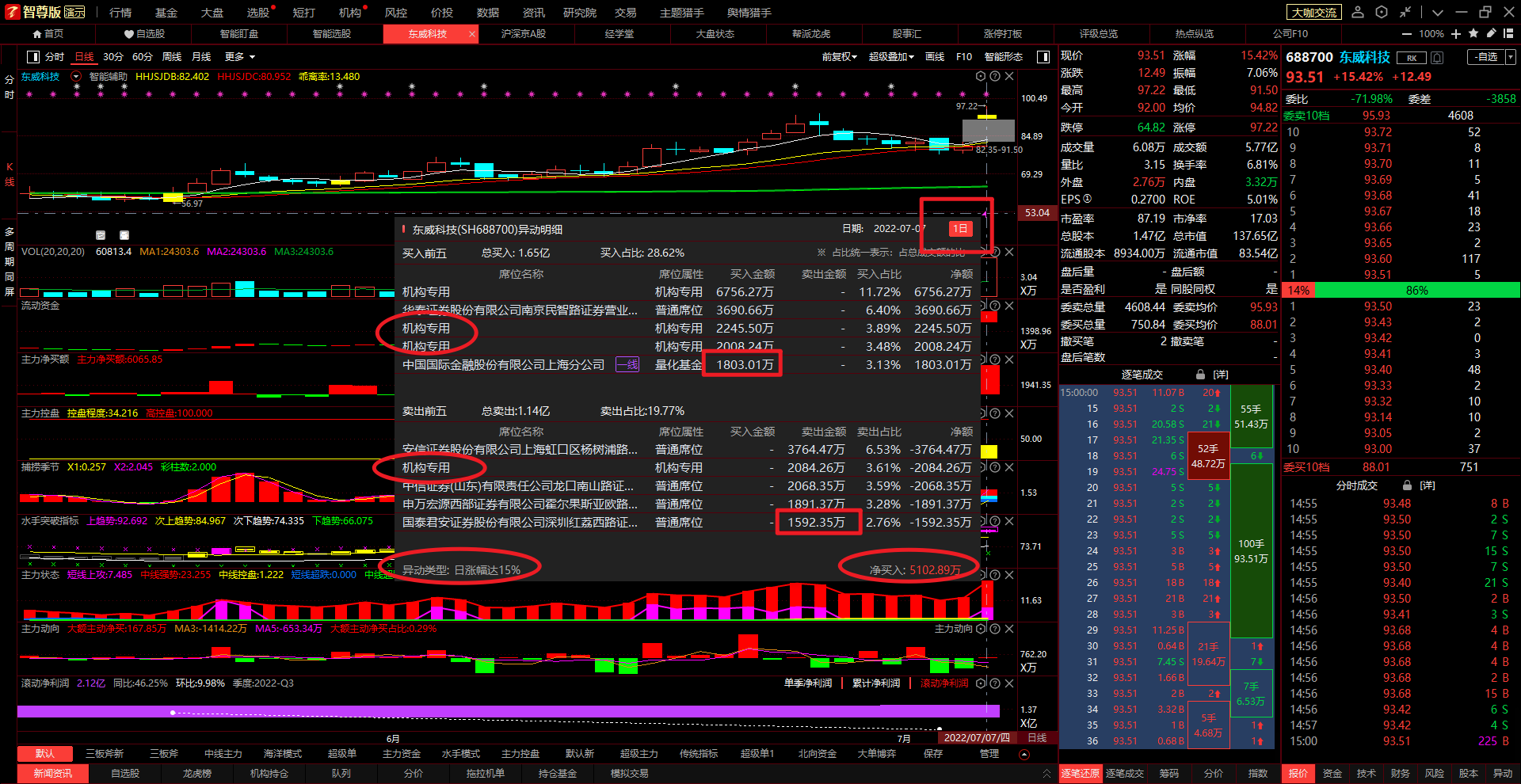This screenshot has height=784, width=1521.
Task: Open the hexagon settings icon in title bar
Action: click(1382, 12)
